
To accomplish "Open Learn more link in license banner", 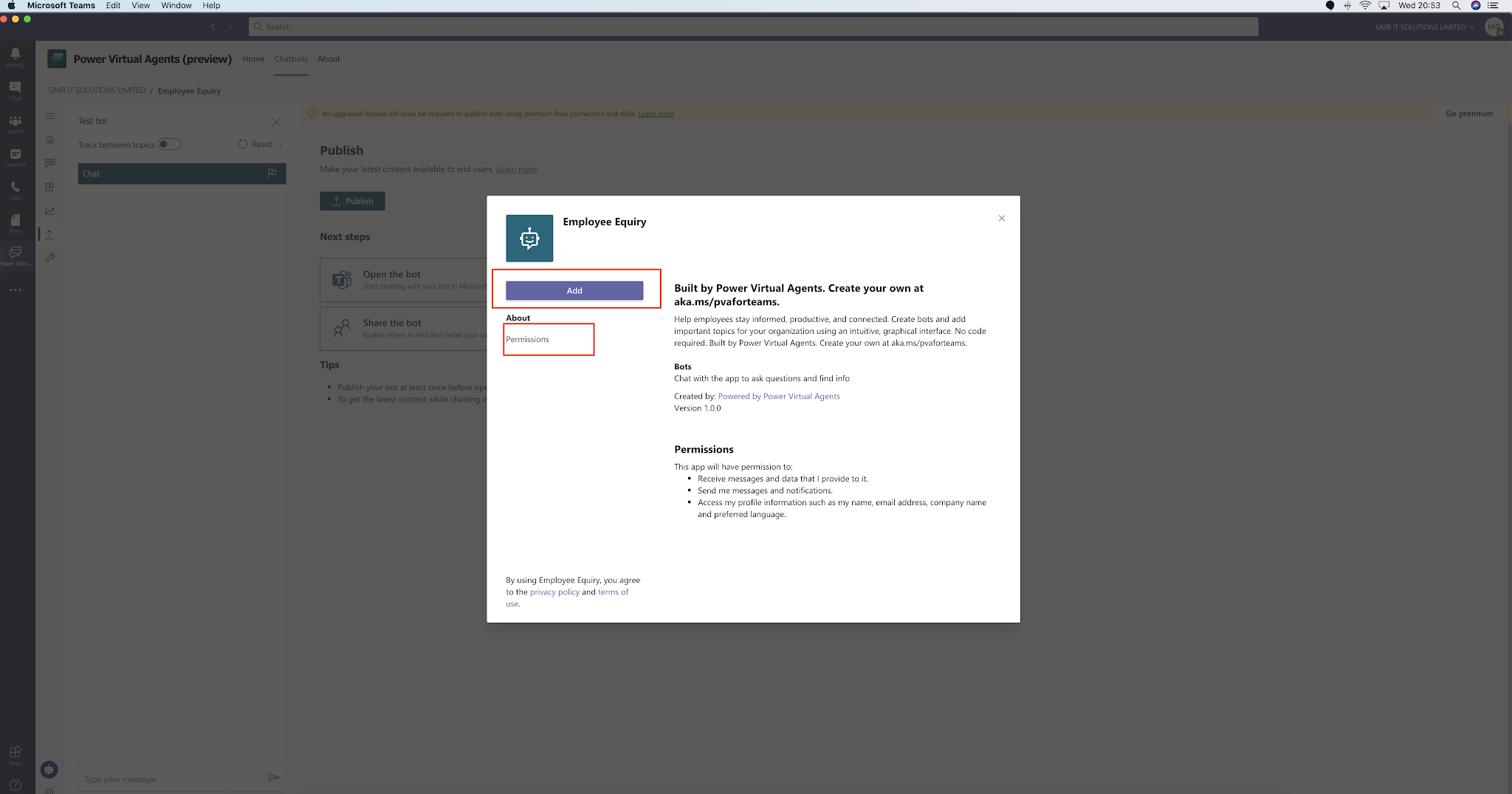I will [x=656, y=114].
